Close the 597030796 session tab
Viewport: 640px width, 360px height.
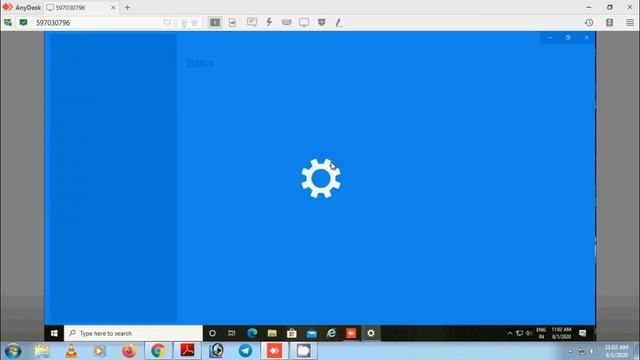pyautogui.click(x=113, y=7)
